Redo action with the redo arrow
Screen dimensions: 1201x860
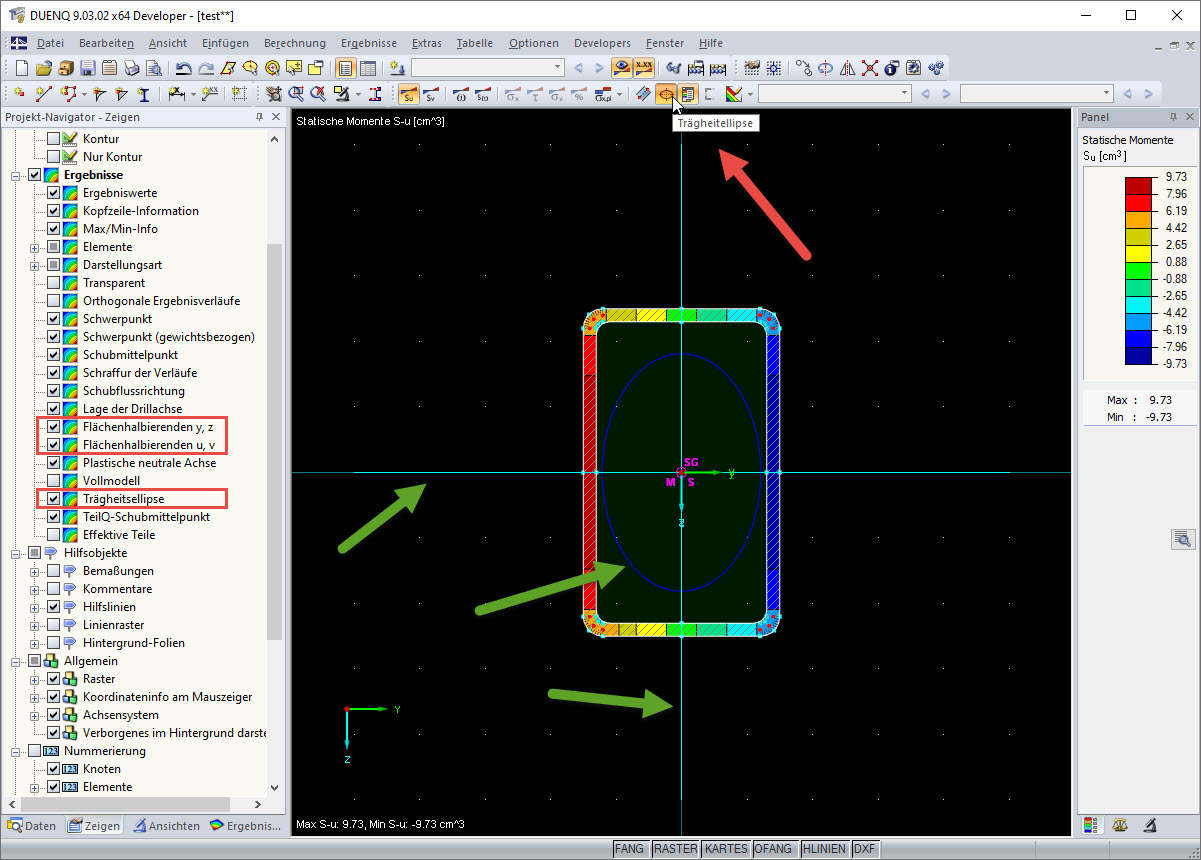click(x=206, y=68)
